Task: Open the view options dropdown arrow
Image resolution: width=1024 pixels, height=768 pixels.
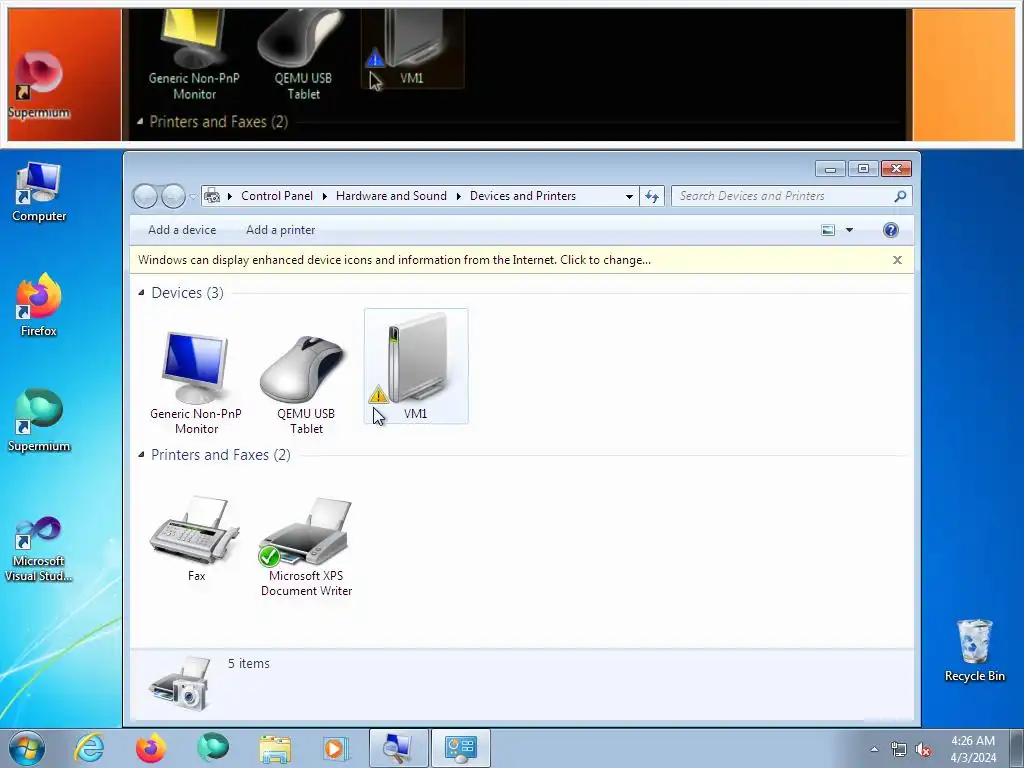Action: pos(850,230)
